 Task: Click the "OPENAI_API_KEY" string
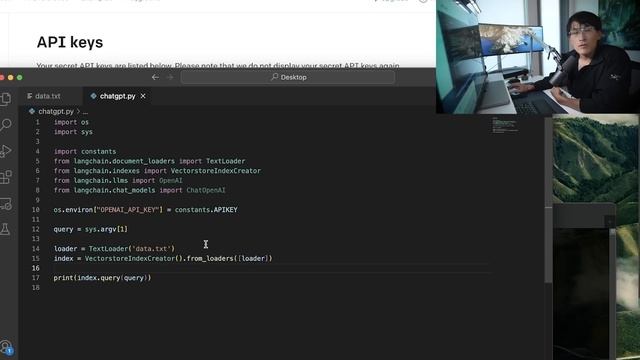[x=127, y=210]
